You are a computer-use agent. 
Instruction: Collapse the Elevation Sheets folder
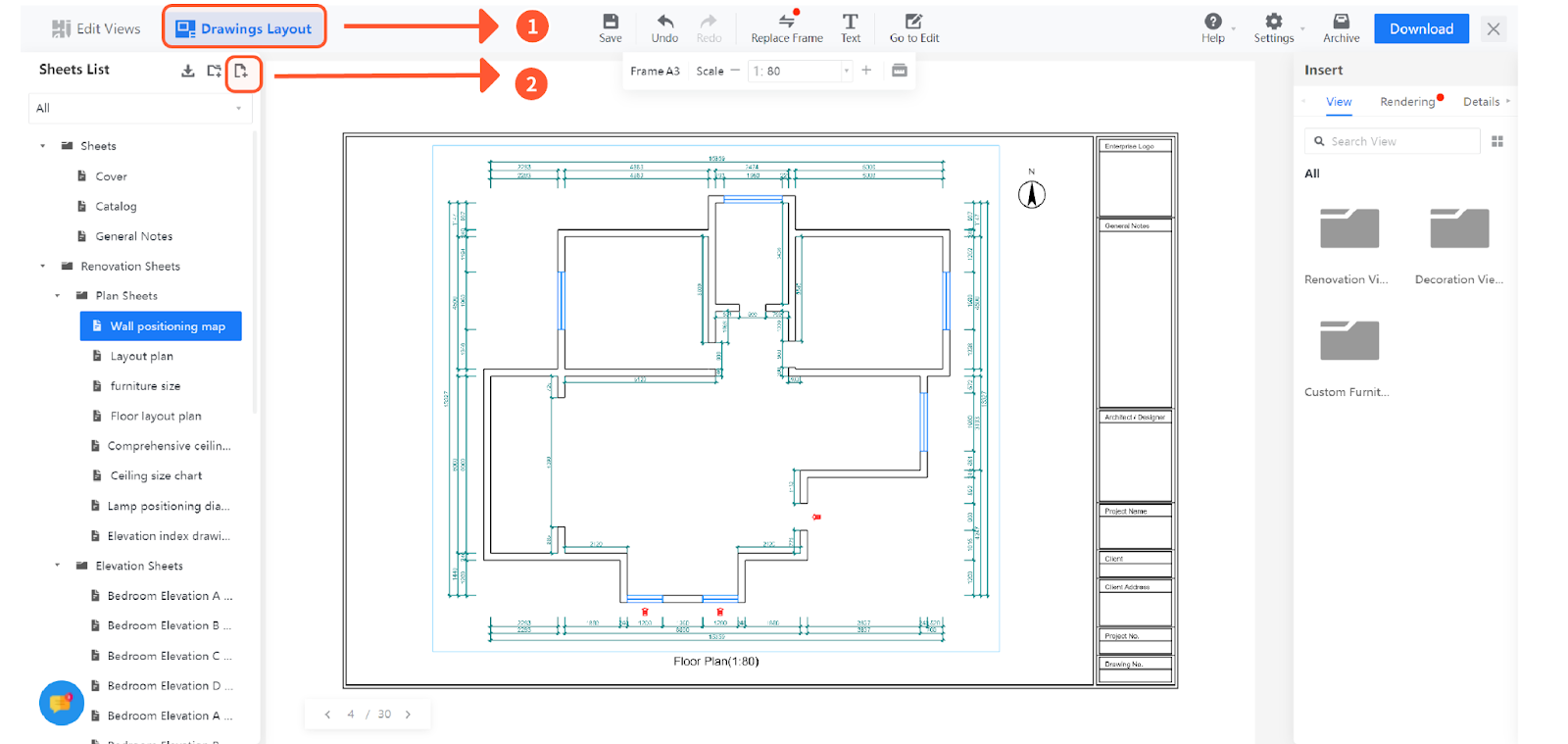pos(58,566)
